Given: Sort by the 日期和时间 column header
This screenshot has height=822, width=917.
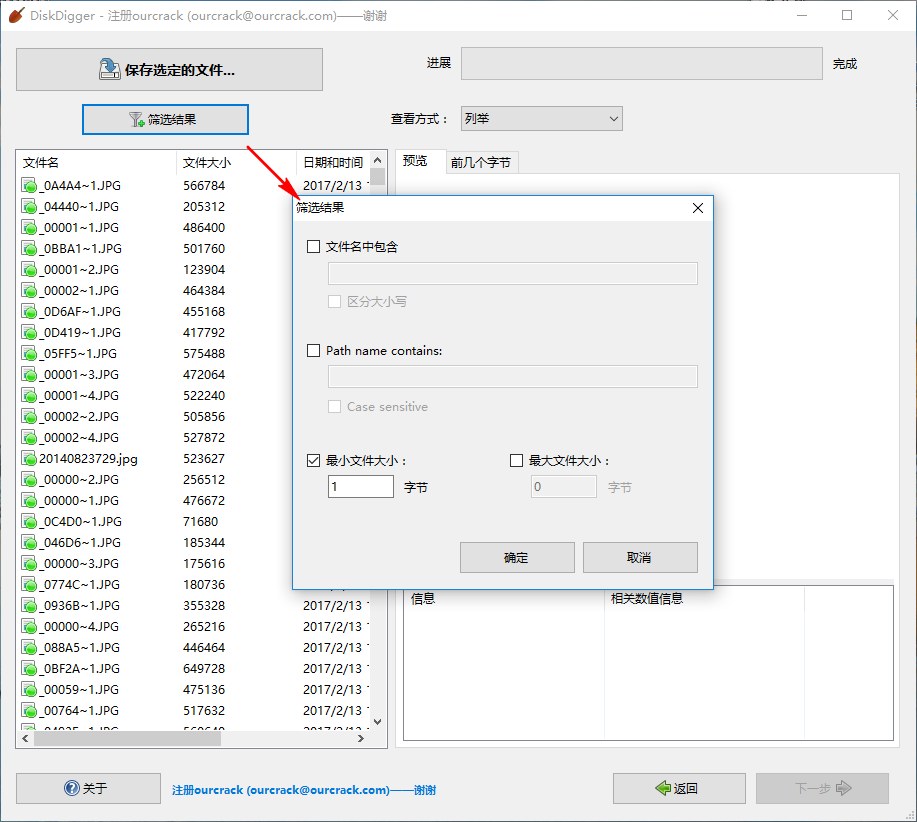Looking at the screenshot, I should pyautogui.click(x=333, y=163).
